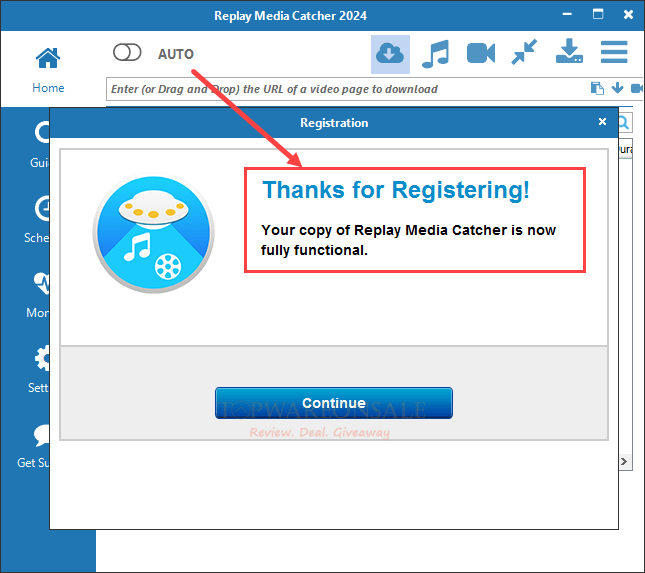
Task: Click the Continue button
Action: point(334,403)
